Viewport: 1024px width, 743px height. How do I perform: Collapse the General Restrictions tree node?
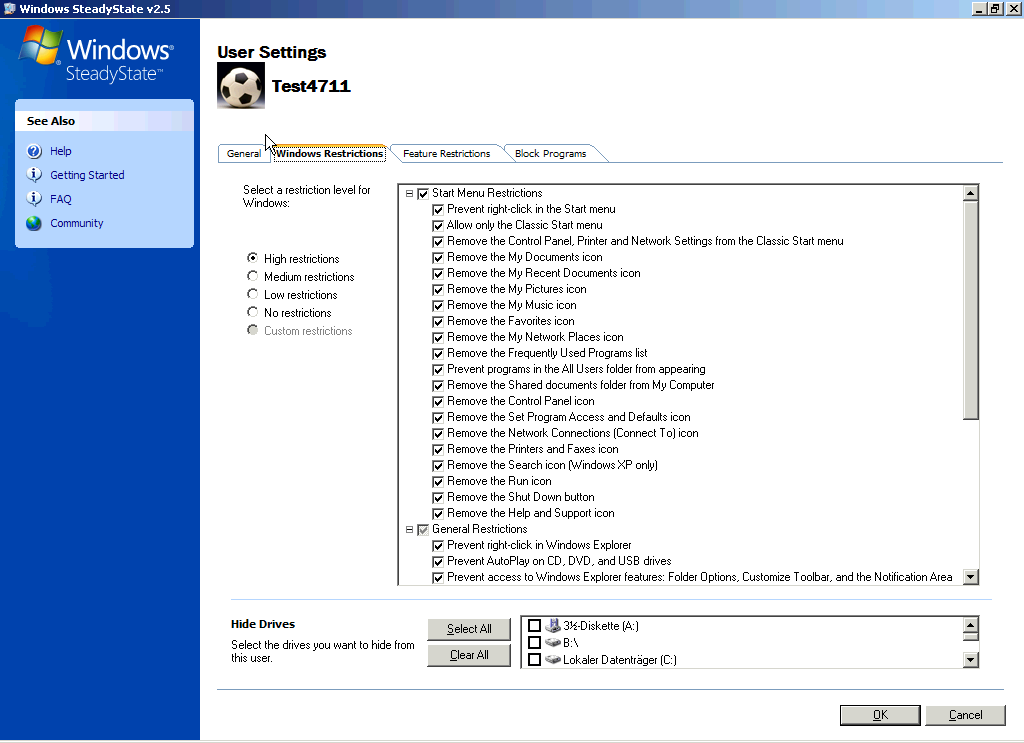click(409, 530)
